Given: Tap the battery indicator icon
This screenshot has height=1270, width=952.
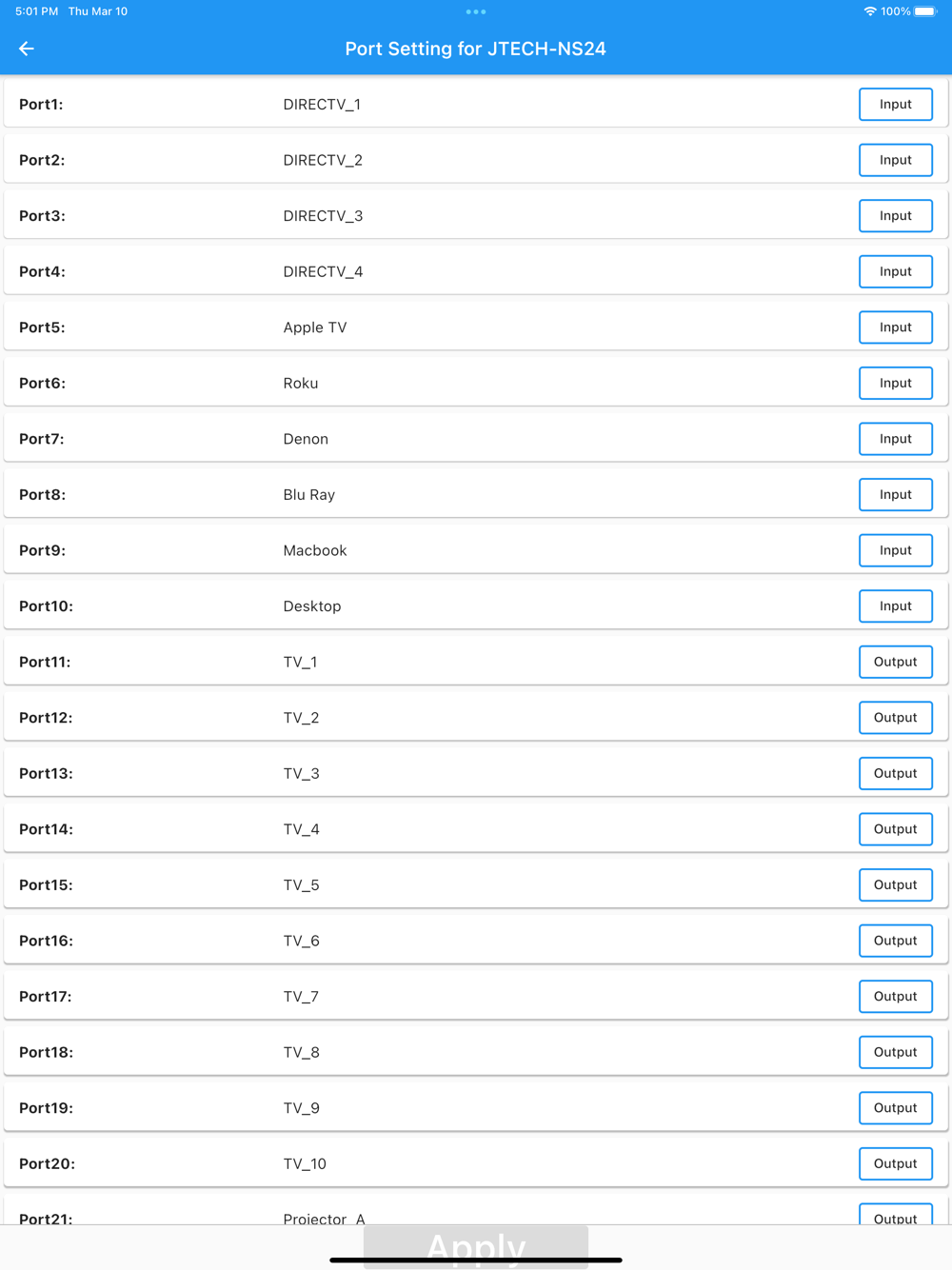Looking at the screenshot, I should (925, 11).
